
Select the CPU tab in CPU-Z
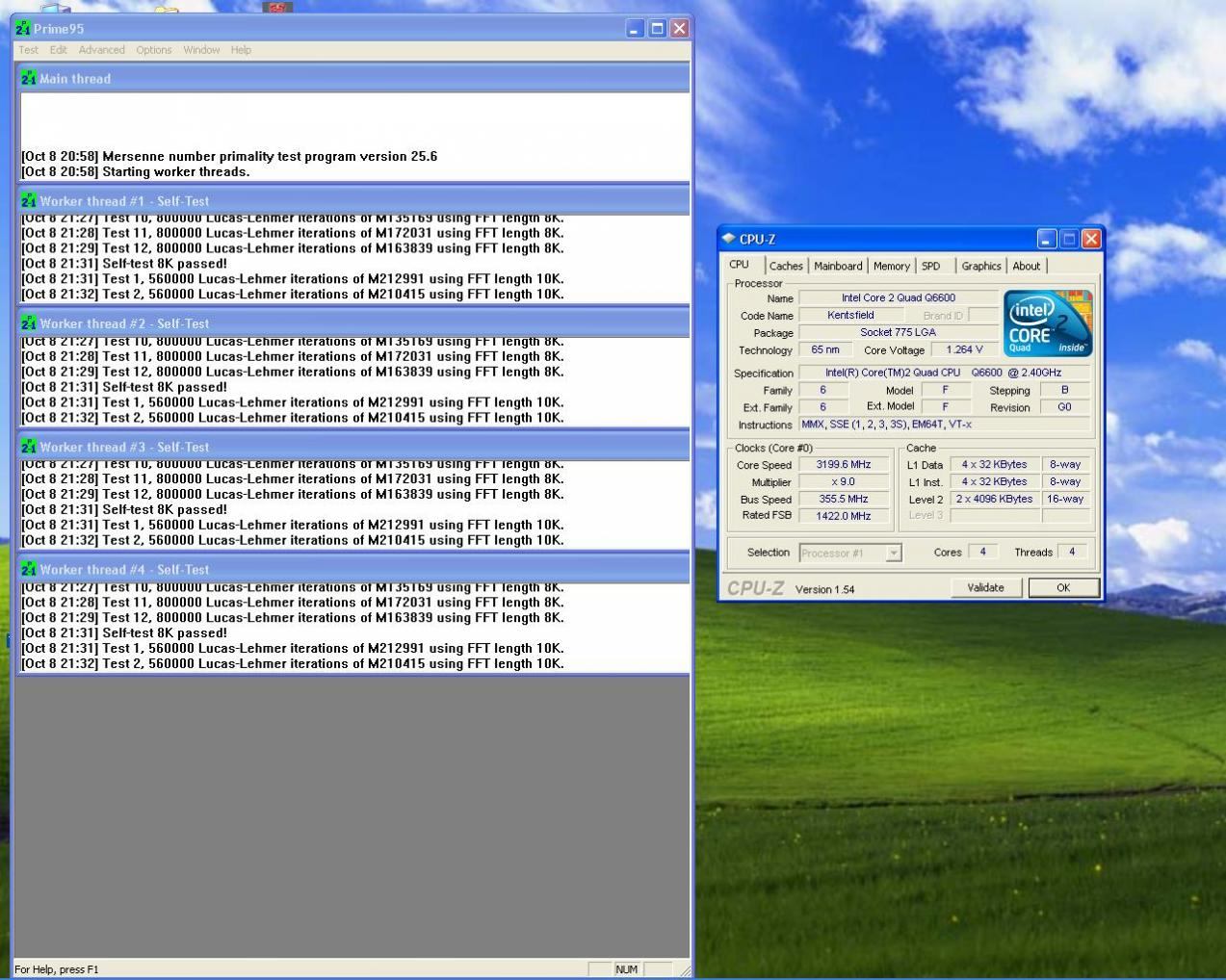[x=740, y=265]
